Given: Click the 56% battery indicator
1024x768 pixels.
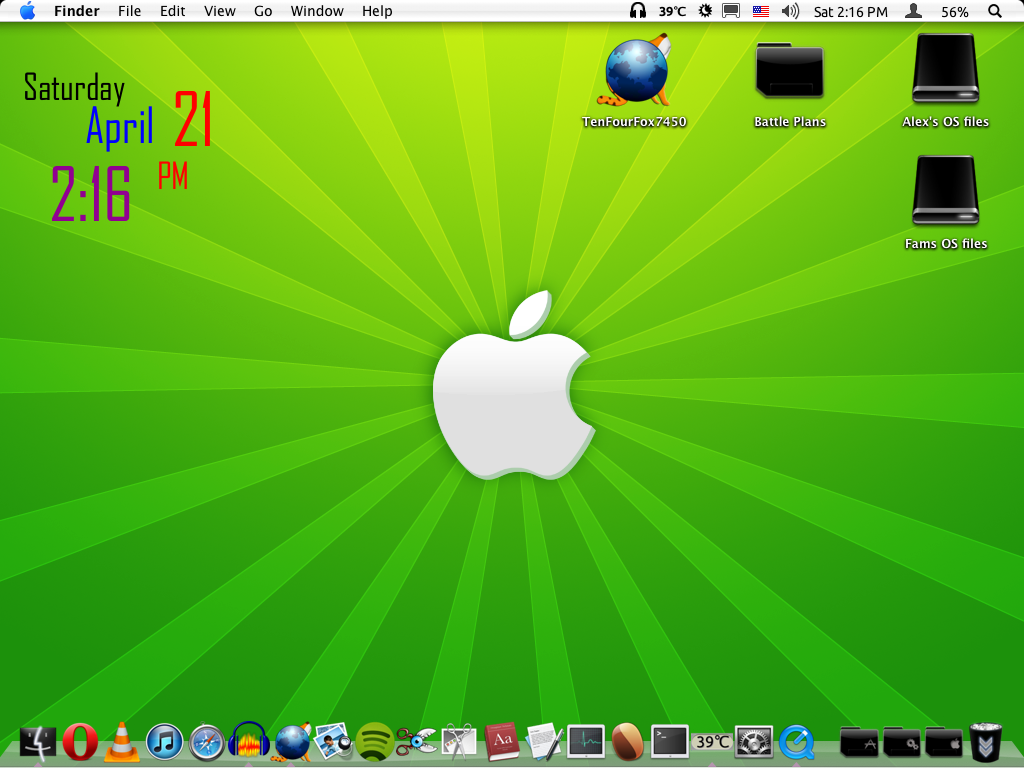Looking at the screenshot, I should pos(955,12).
